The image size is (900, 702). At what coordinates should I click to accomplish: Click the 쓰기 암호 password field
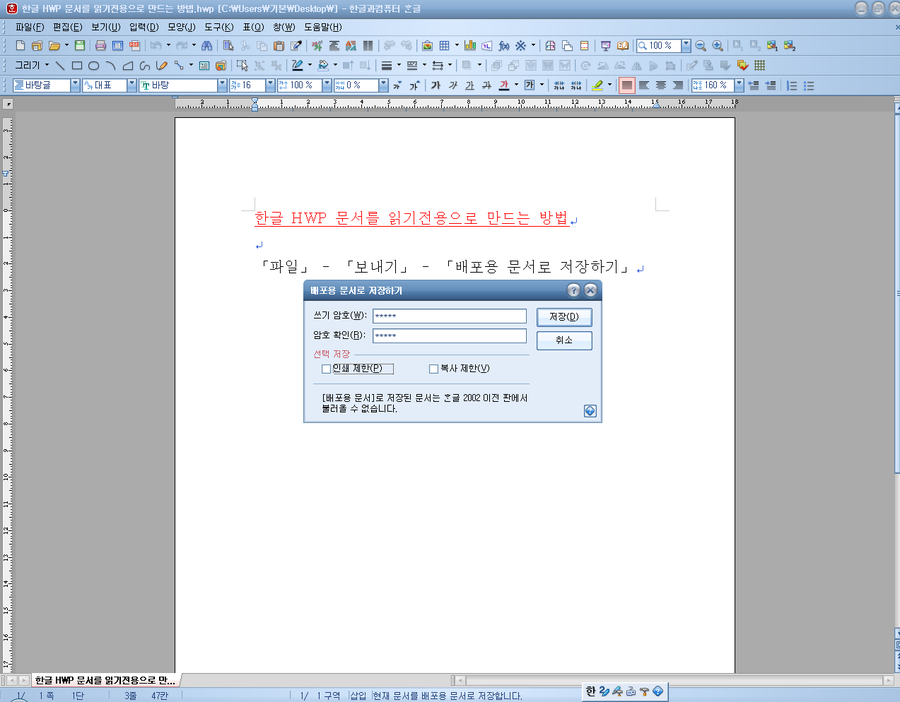coord(449,316)
